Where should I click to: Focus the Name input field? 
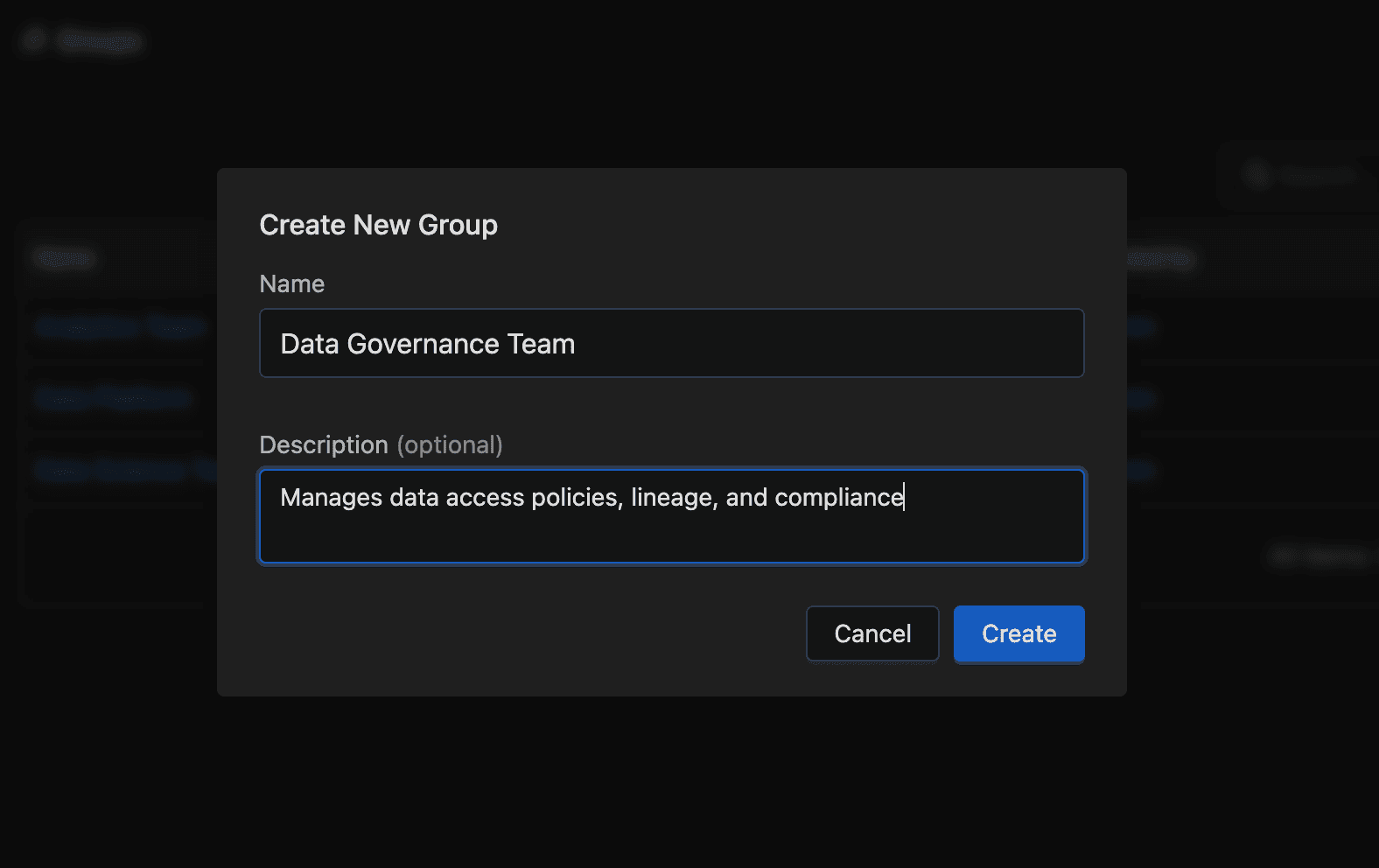671,344
